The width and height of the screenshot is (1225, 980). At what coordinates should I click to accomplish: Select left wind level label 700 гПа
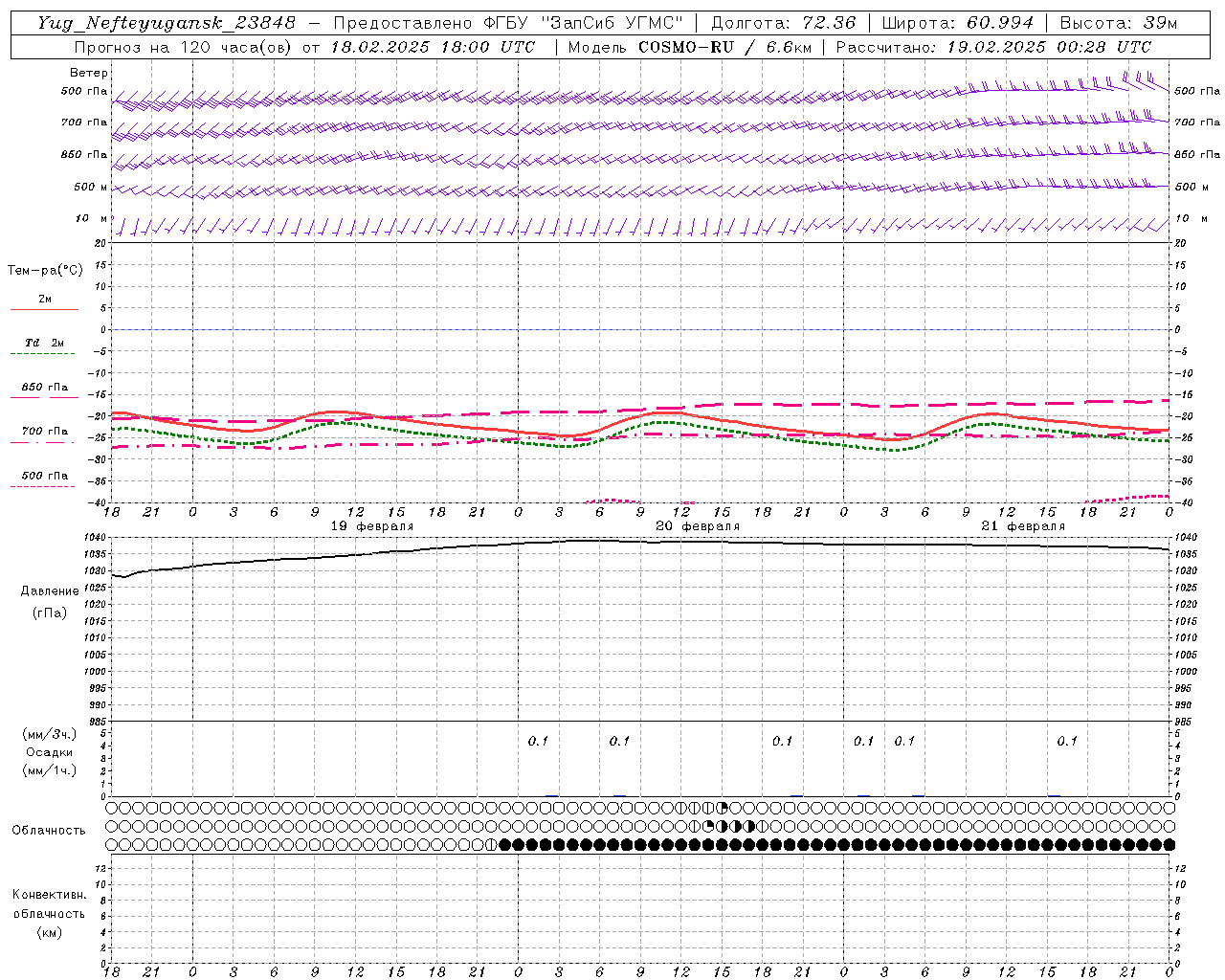click(84, 122)
